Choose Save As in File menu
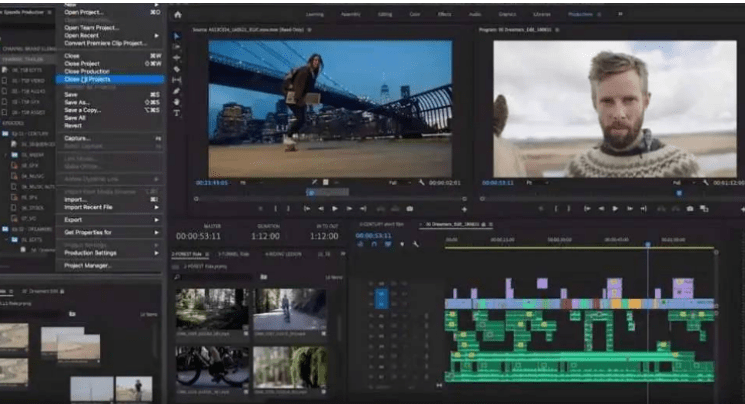The width and height of the screenshot is (745, 404). coord(77,102)
